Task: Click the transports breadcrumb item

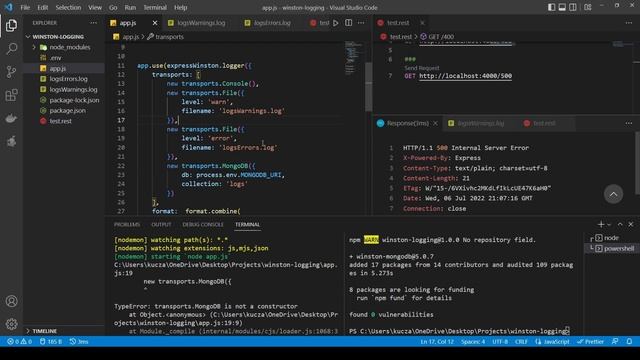Action: [x=165, y=37]
